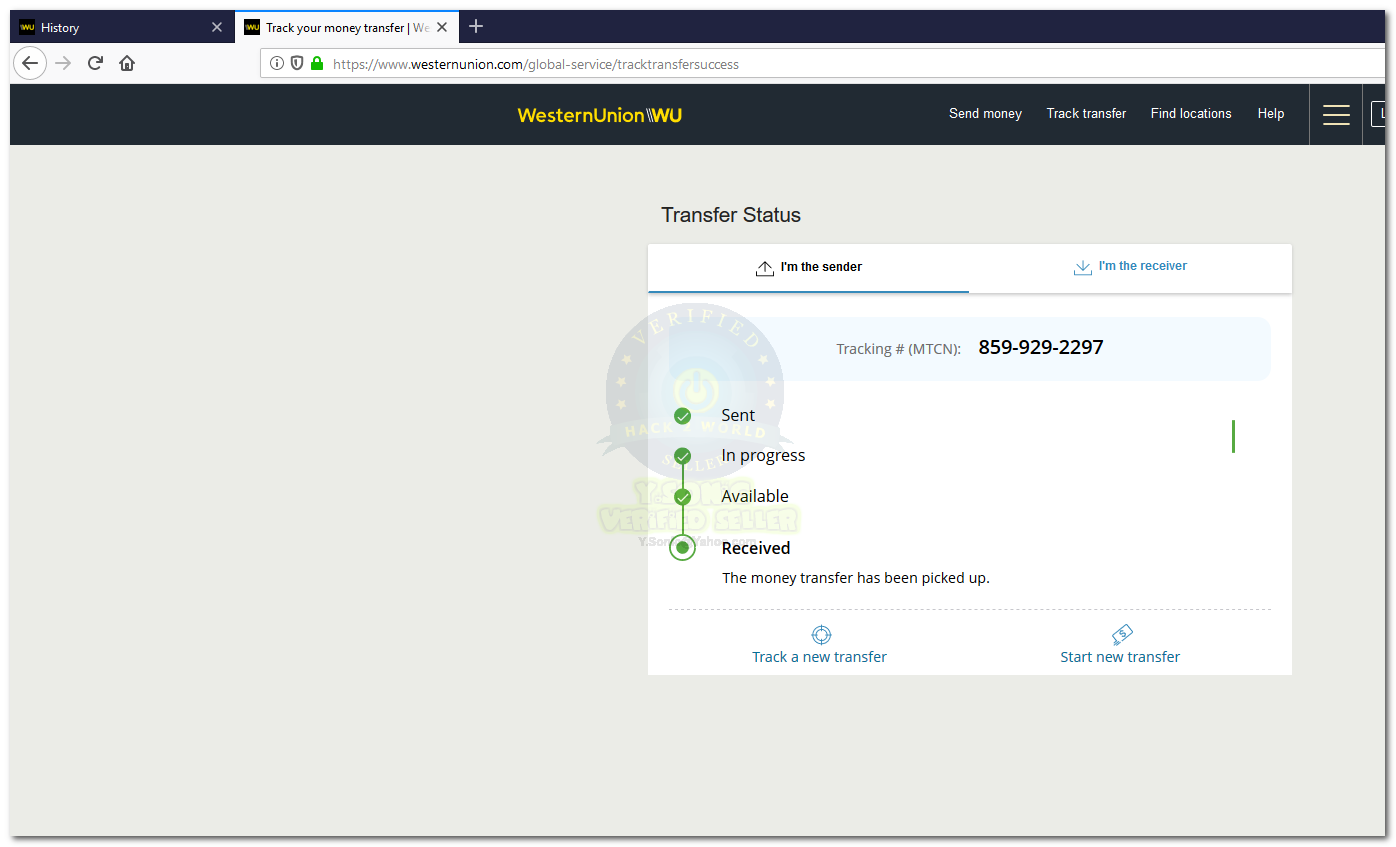The width and height of the screenshot is (1396, 847).
Task: Click the target icon above Track a new transfer
Action: tap(821, 635)
